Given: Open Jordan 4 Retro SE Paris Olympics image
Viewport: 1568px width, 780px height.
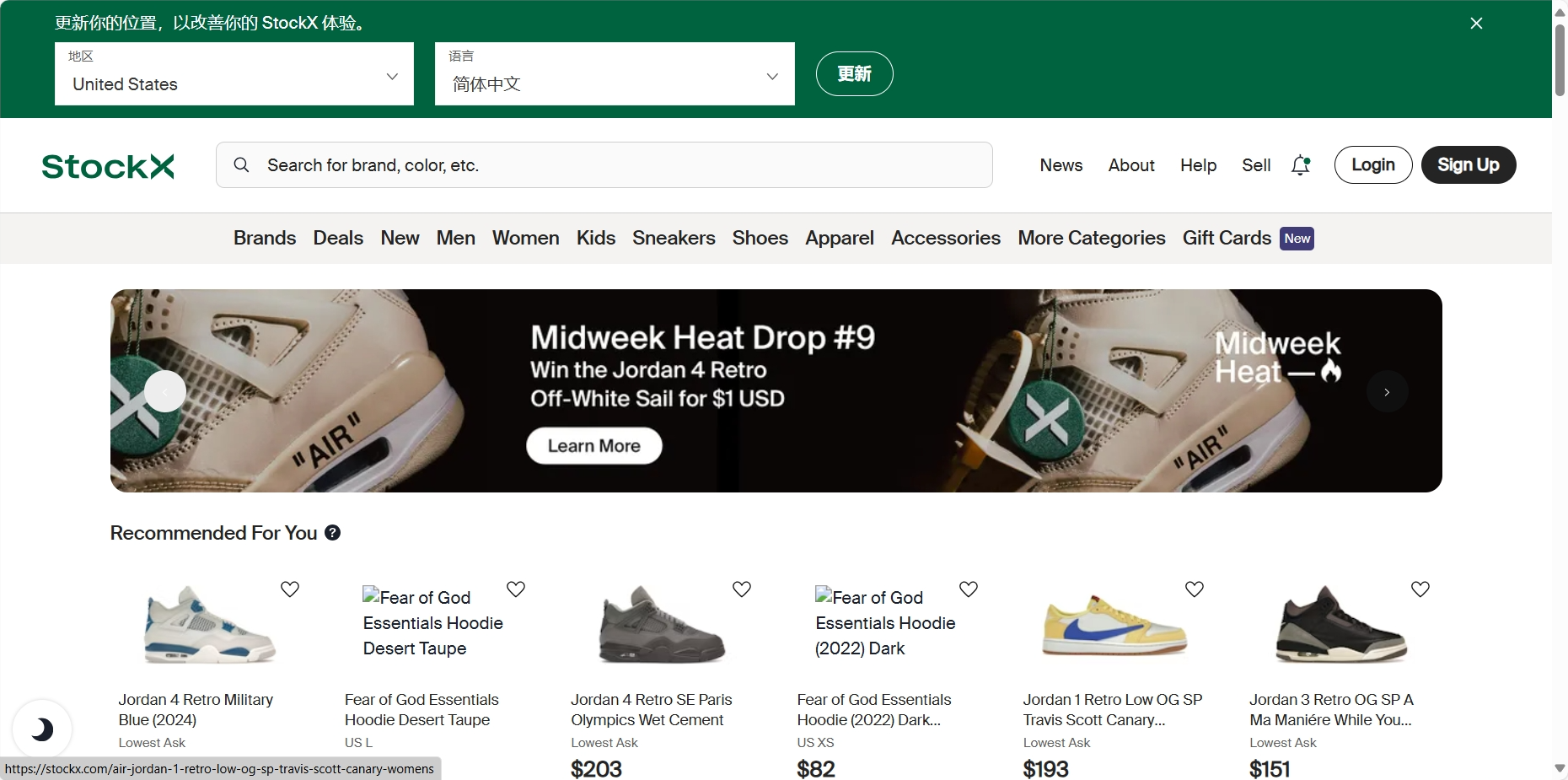Looking at the screenshot, I should tap(662, 625).
